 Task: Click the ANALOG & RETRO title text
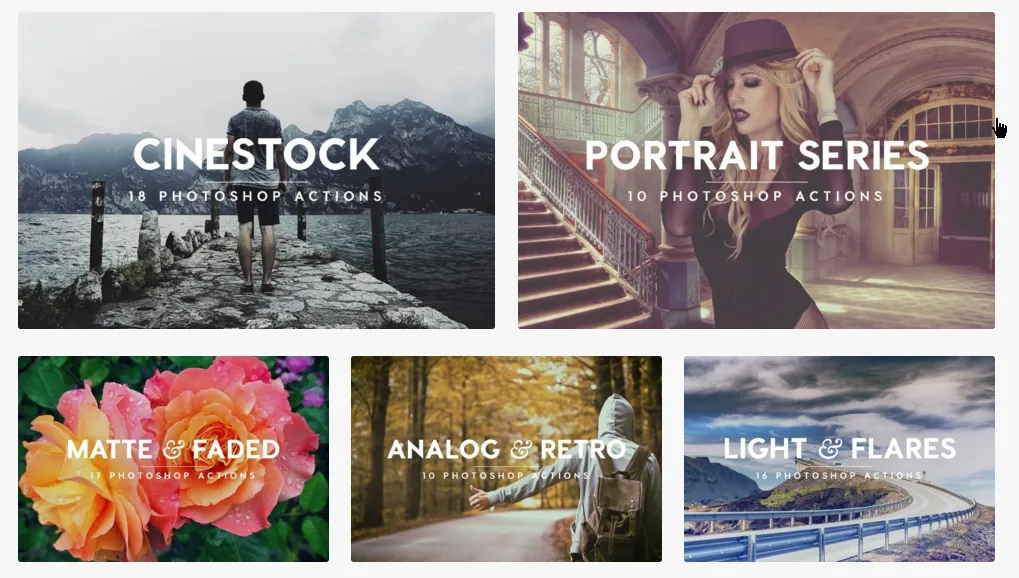coord(506,449)
